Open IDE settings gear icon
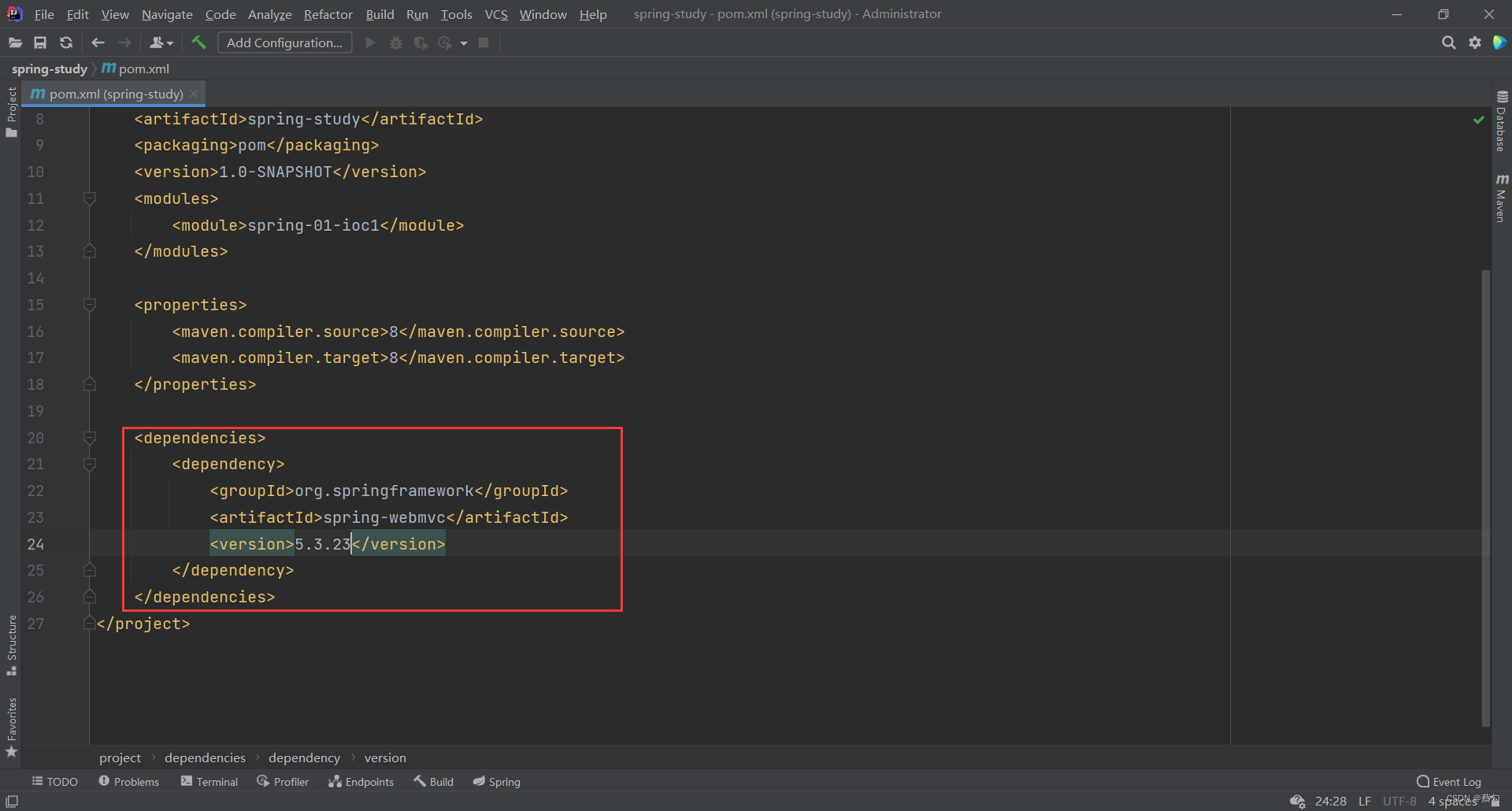Viewport: 1512px width, 811px height. (1475, 43)
